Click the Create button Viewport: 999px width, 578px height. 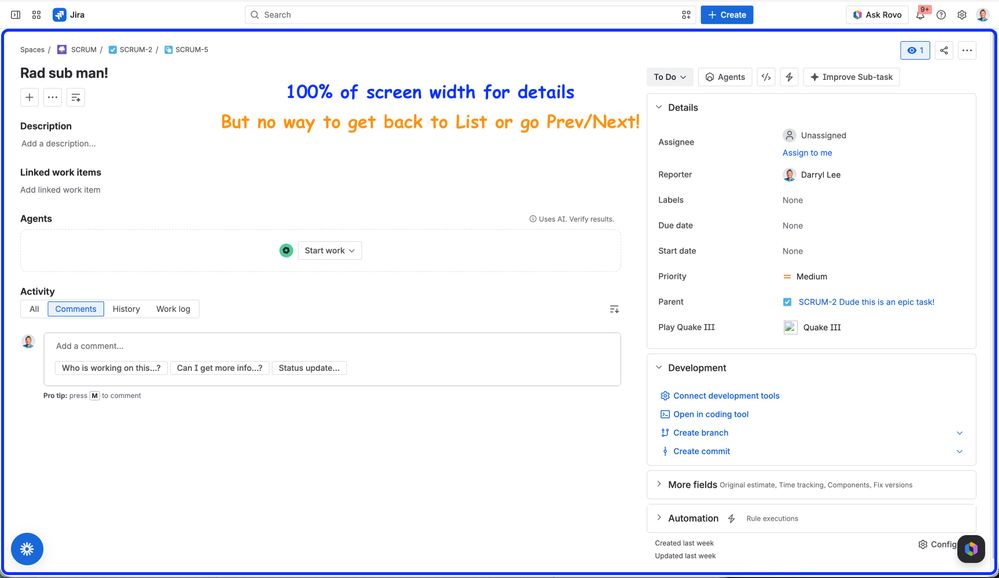pyautogui.click(x=727, y=15)
